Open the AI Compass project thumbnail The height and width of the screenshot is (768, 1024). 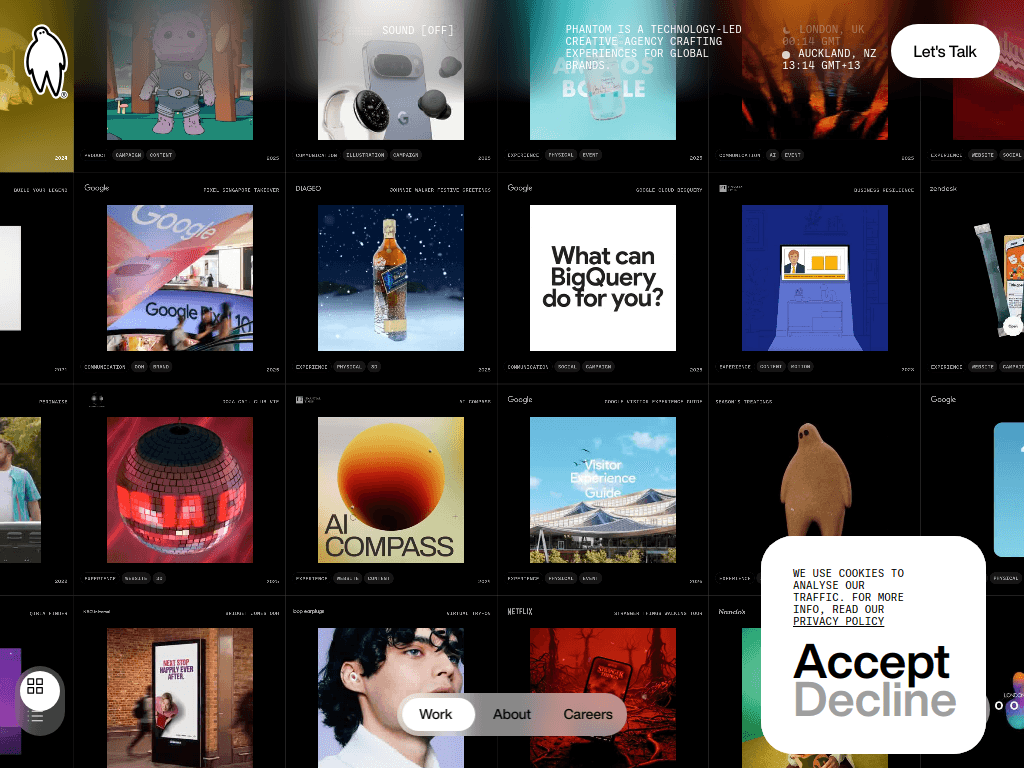point(391,490)
